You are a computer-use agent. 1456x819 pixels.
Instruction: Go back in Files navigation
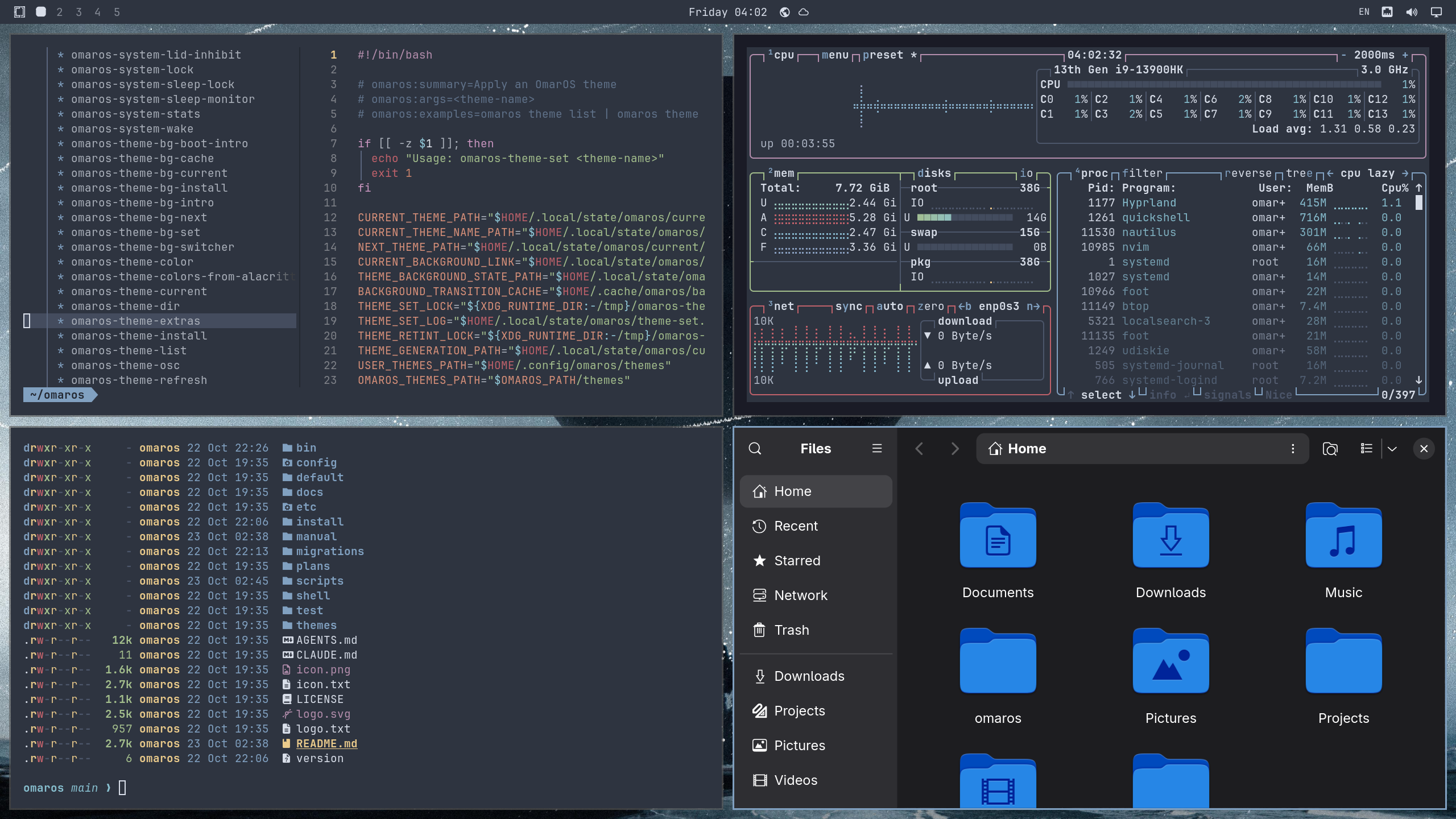(x=919, y=449)
